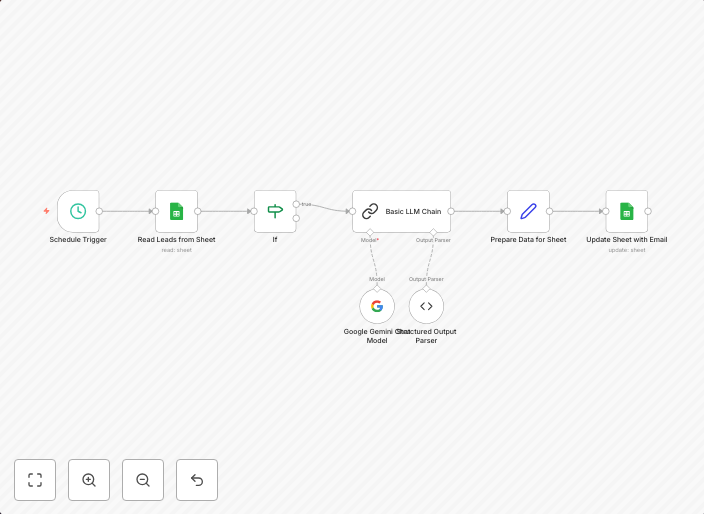The width and height of the screenshot is (704, 514).
Task: Click the Basic LLM Chain Output Parser diamond connector
Action: [x=433, y=232]
